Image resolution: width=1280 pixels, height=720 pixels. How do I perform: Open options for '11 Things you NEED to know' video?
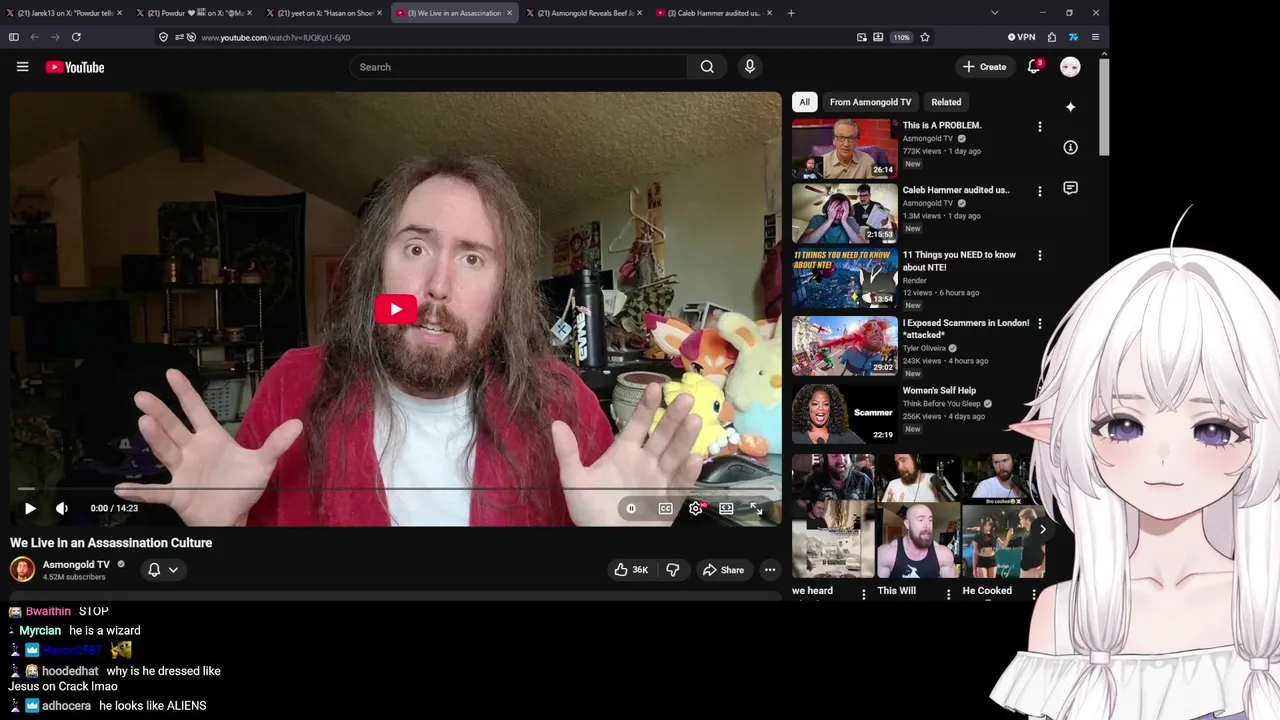[1039, 256]
